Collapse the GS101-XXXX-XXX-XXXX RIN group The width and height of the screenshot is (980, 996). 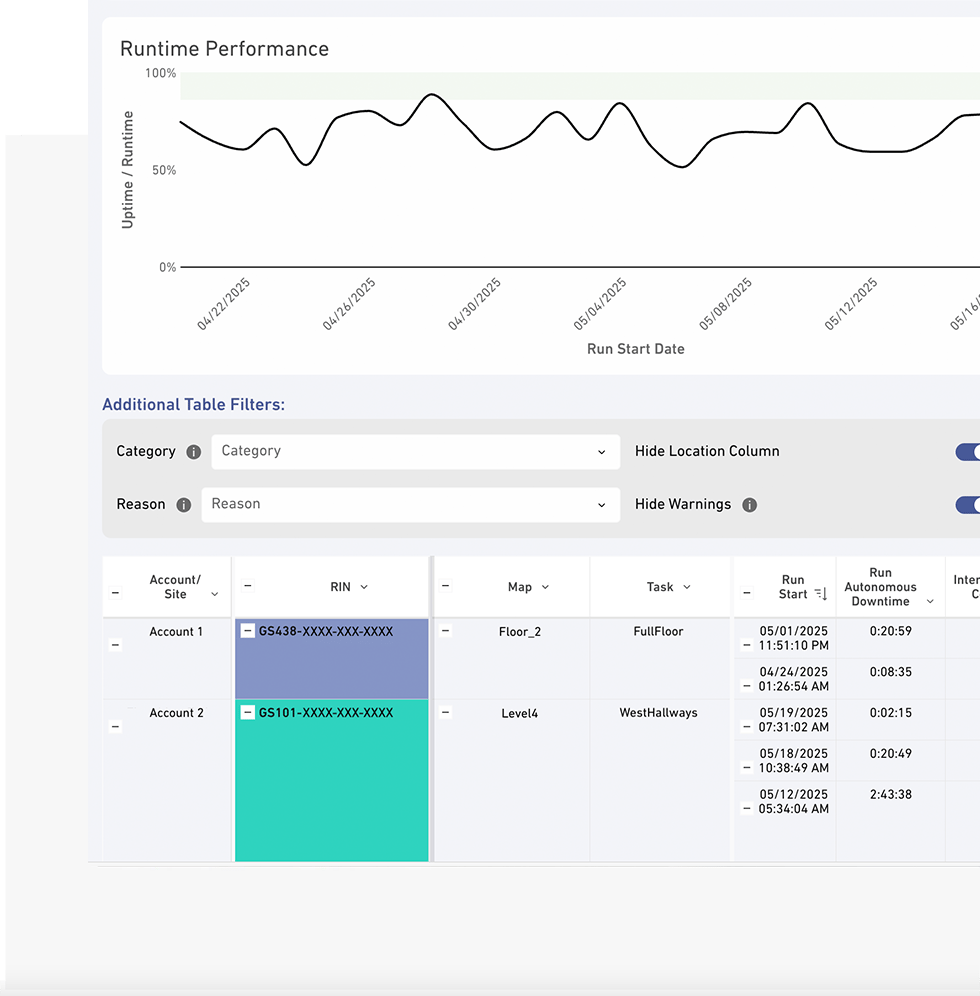tap(248, 712)
